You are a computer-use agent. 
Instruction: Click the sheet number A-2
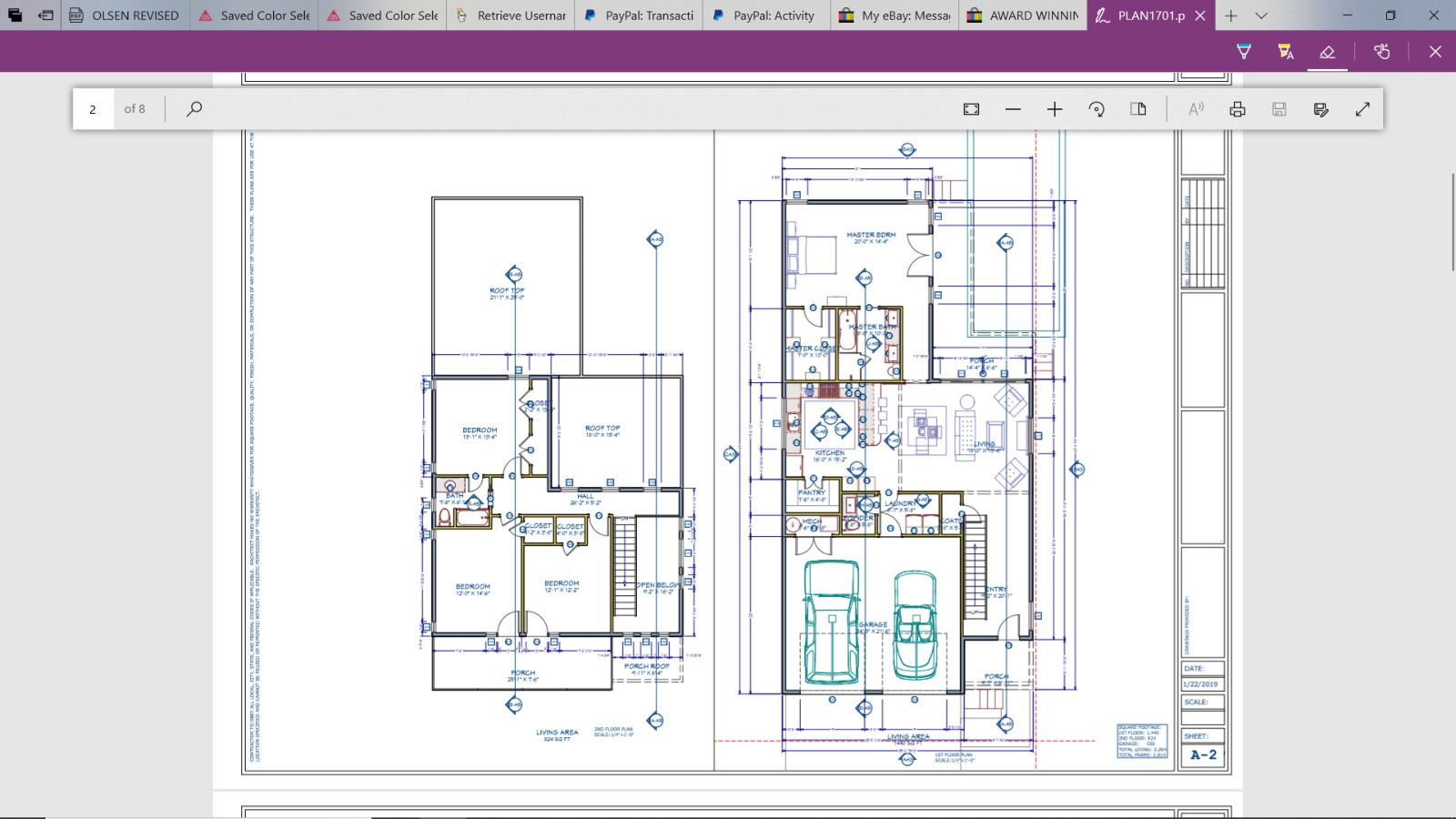[x=1203, y=755]
